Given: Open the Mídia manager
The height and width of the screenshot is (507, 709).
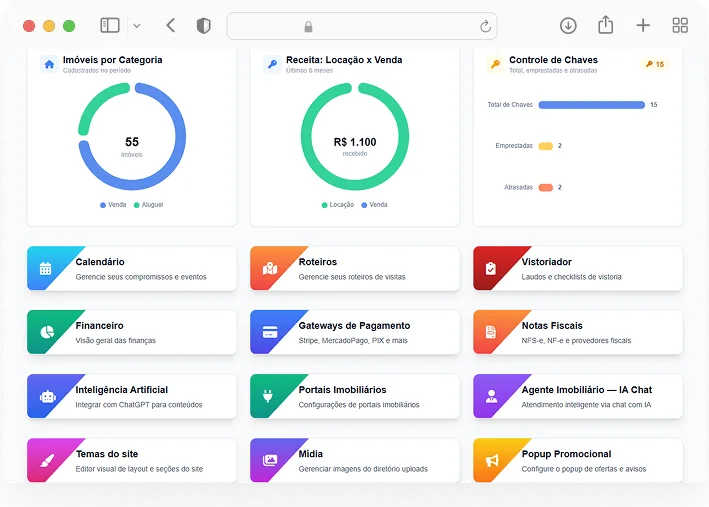Looking at the screenshot, I should coord(354,460).
